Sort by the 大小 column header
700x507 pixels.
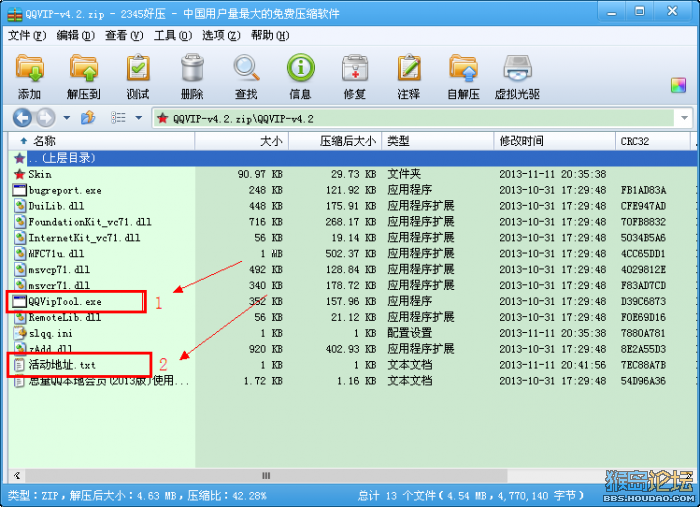coord(242,141)
